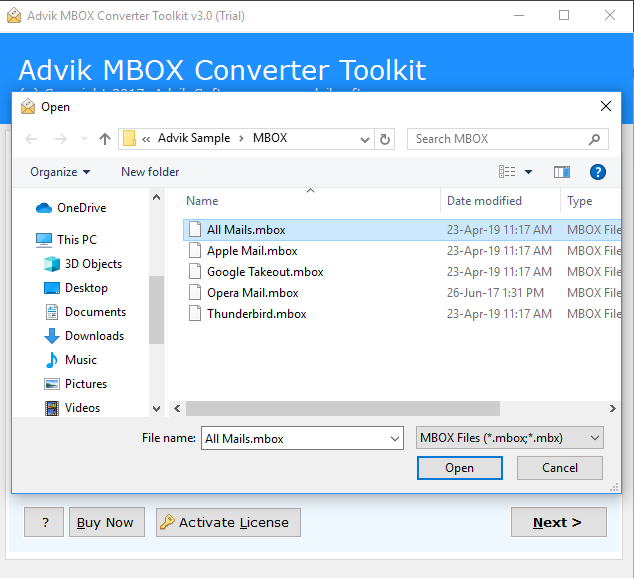Image resolution: width=634 pixels, height=578 pixels.
Task: Open Videos in navigation pane
Action: 72,408
